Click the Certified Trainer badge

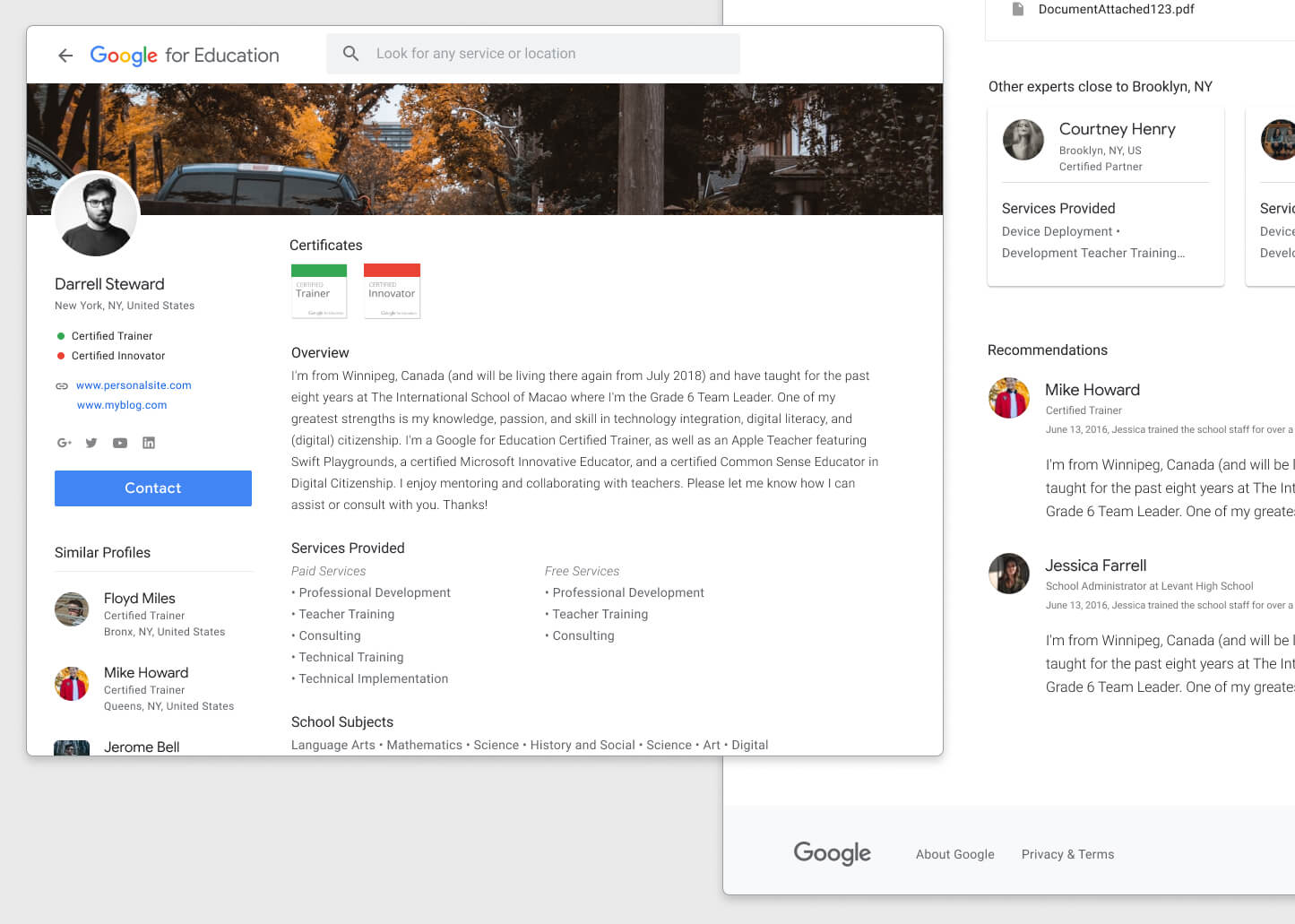319,290
